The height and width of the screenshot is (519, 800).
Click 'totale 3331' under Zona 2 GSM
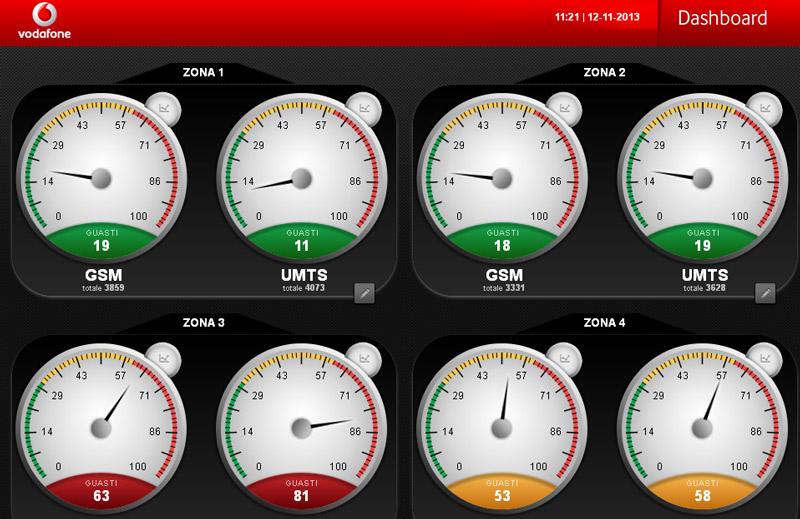point(504,288)
